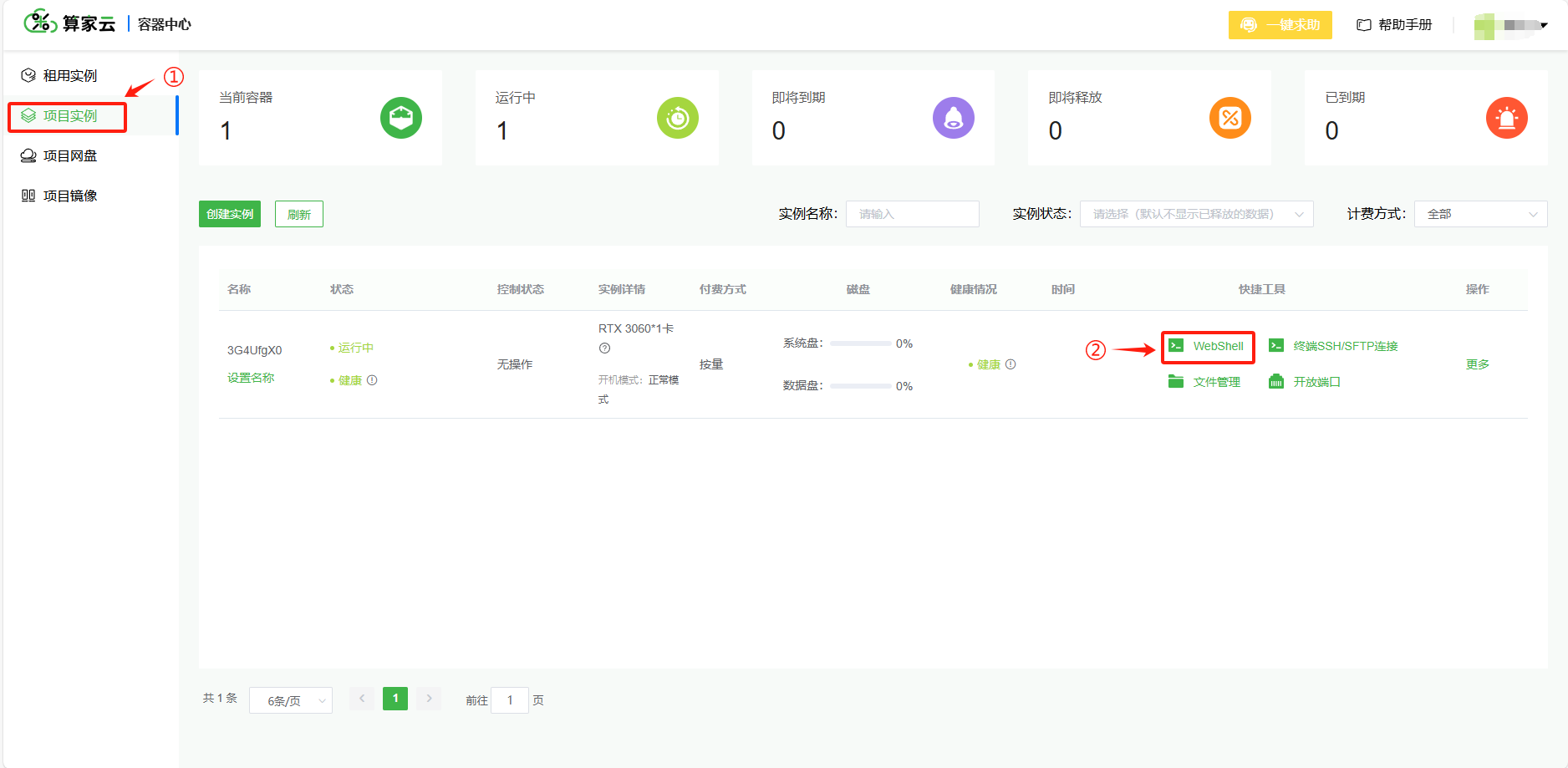
Task: Click the WebShell terminal icon
Action: click(x=1176, y=345)
